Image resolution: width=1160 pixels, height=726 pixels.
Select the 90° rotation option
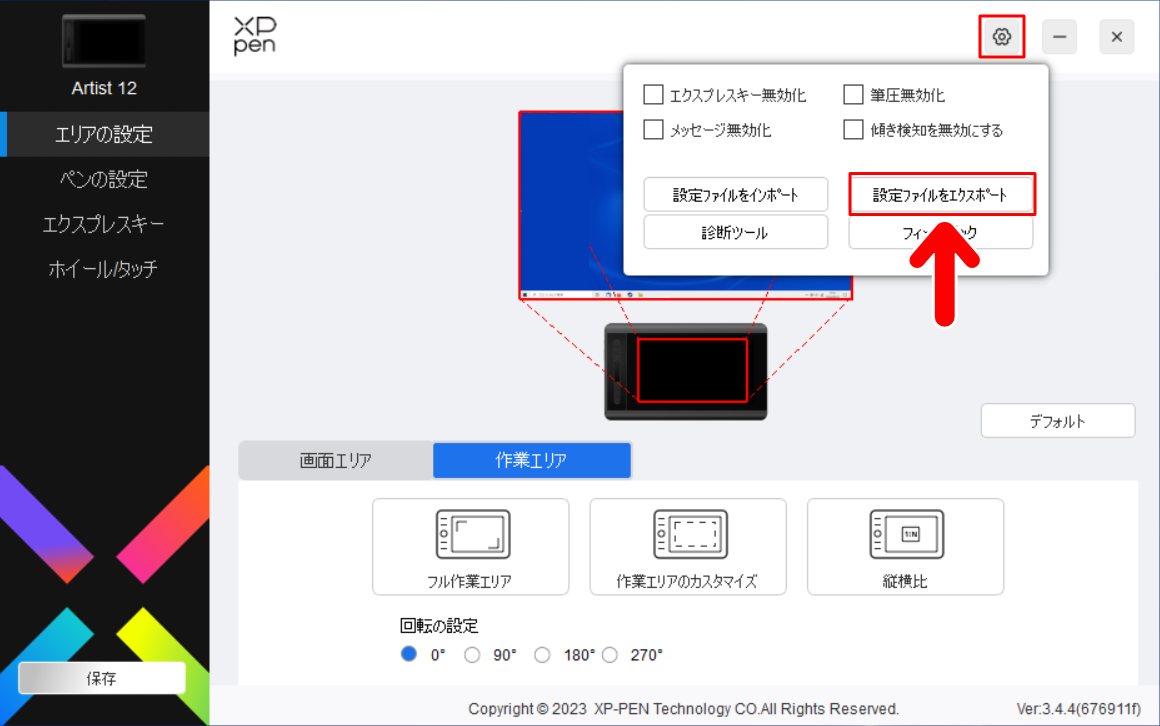[471, 654]
